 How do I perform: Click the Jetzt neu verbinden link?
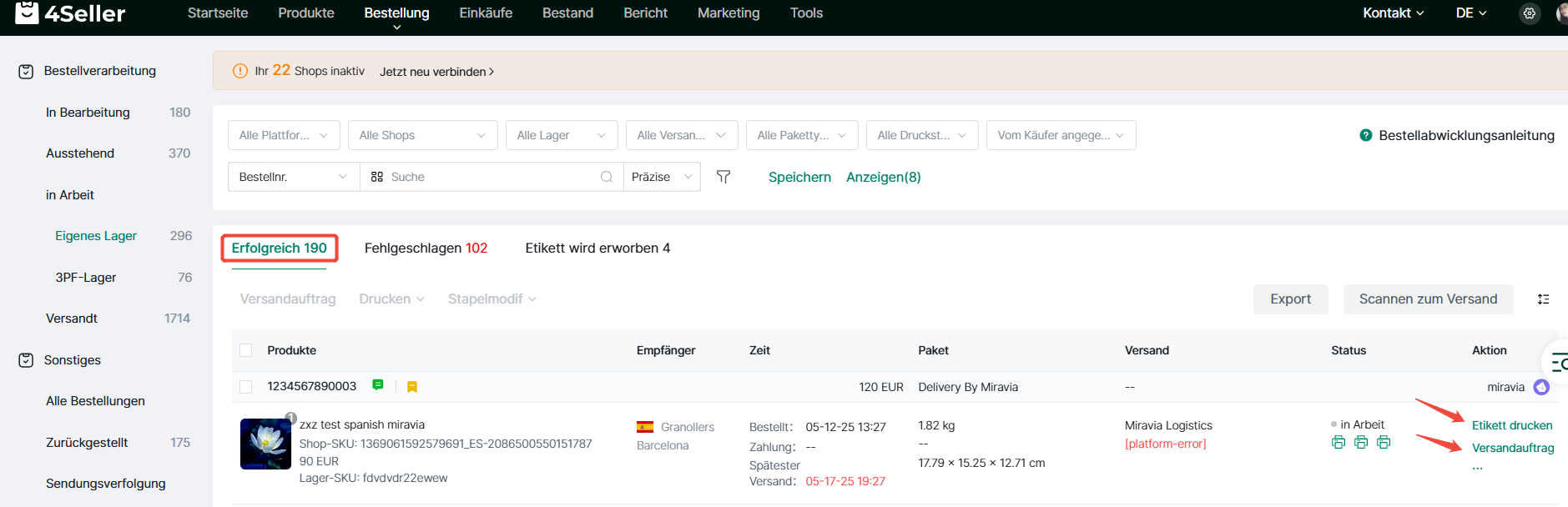coord(436,72)
